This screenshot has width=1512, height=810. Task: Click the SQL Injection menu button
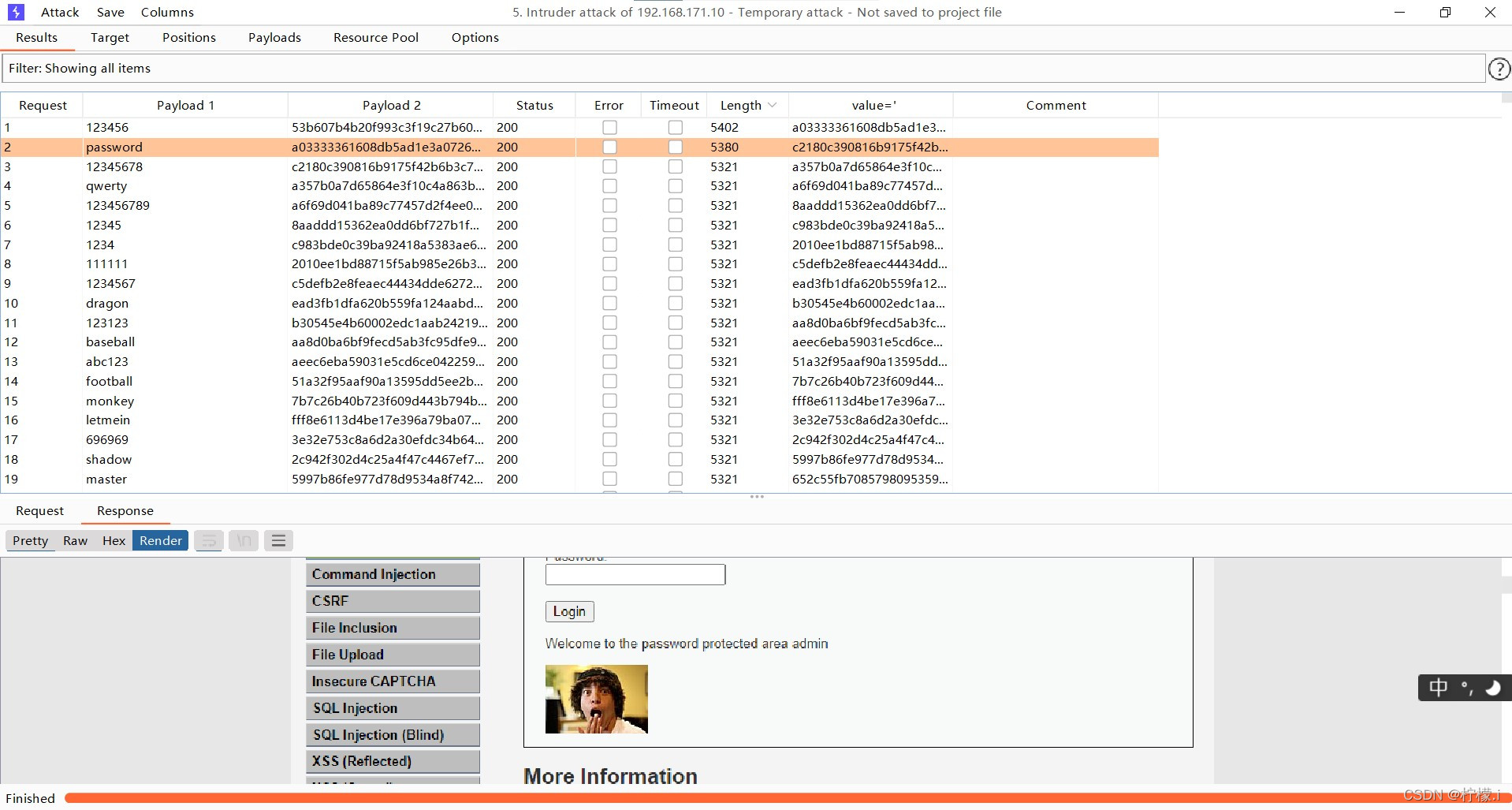tap(393, 708)
